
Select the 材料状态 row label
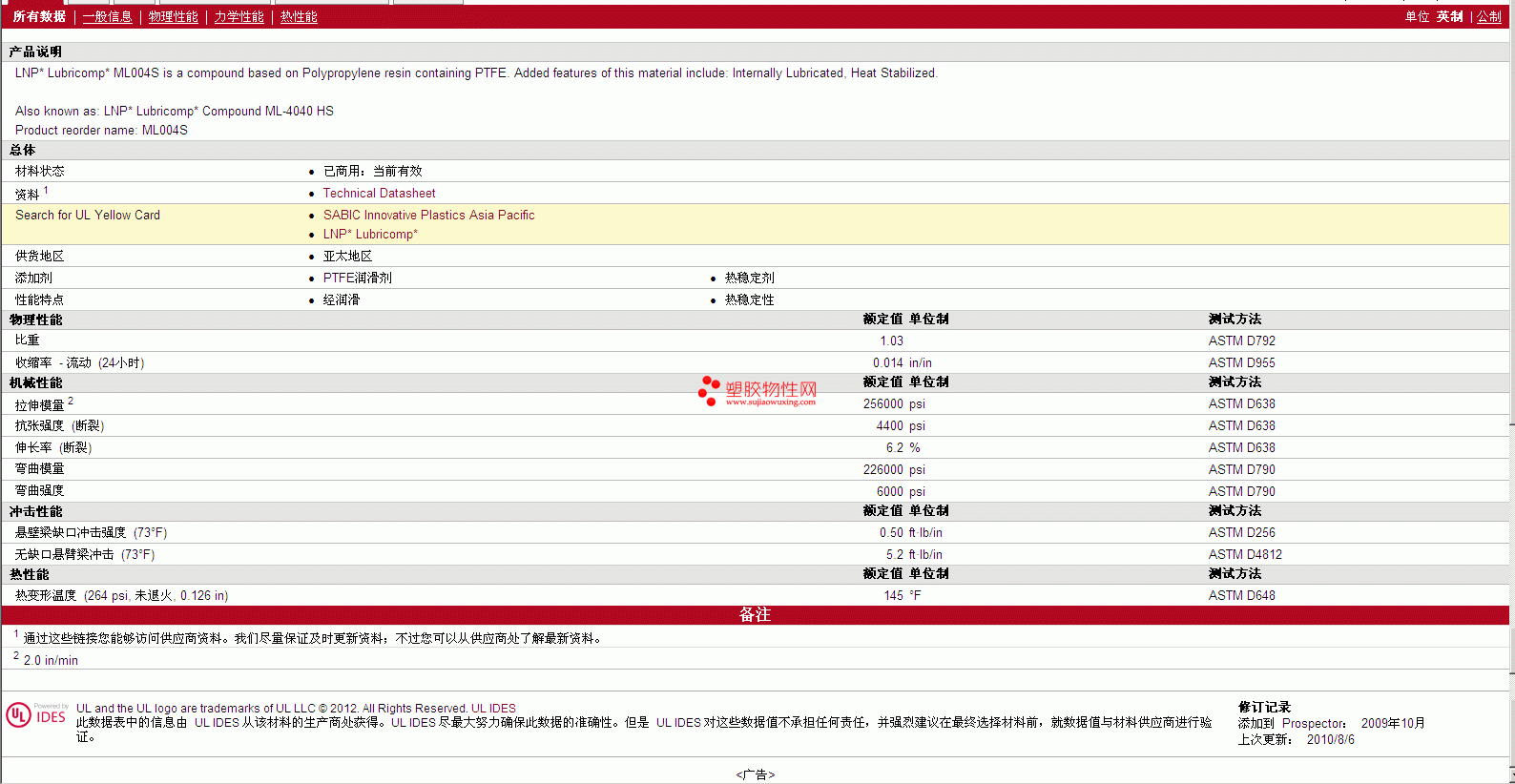click(x=40, y=172)
